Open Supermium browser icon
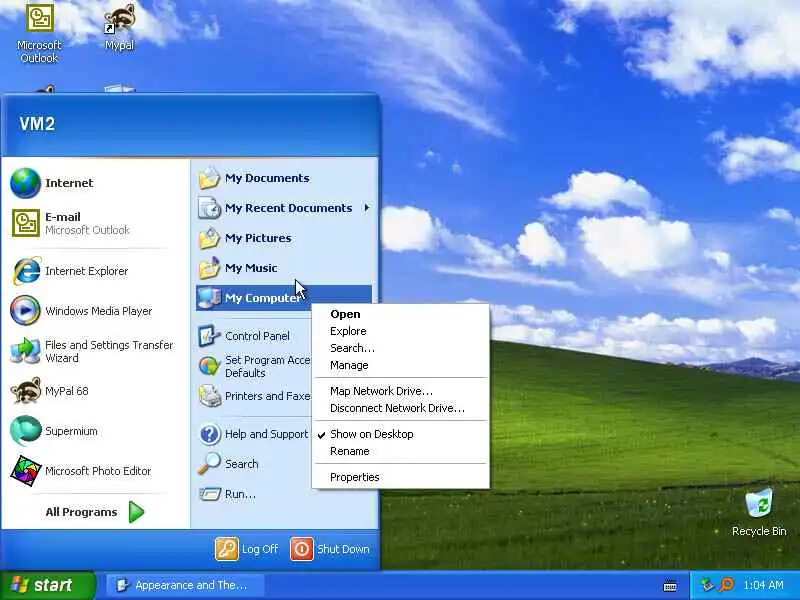This screenshot has height=600, width=800. click(26, 431)
